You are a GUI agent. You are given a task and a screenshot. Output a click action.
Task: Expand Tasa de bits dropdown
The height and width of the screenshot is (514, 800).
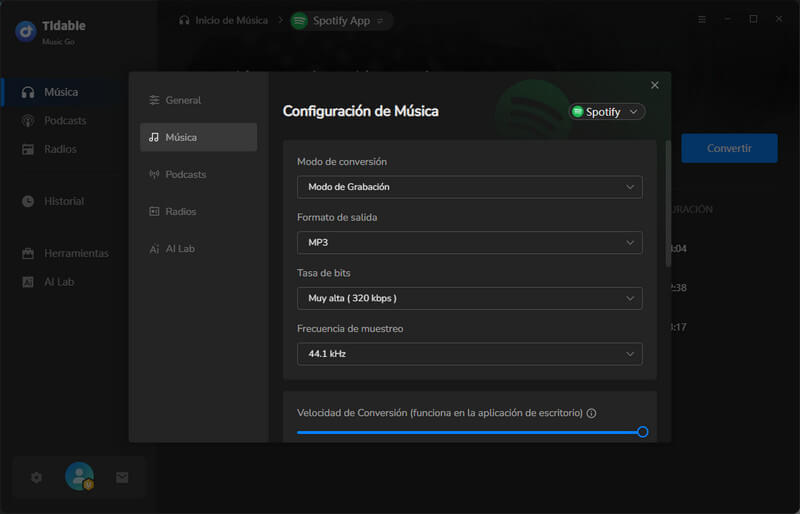pyautogui.click(x=469, y=298)
